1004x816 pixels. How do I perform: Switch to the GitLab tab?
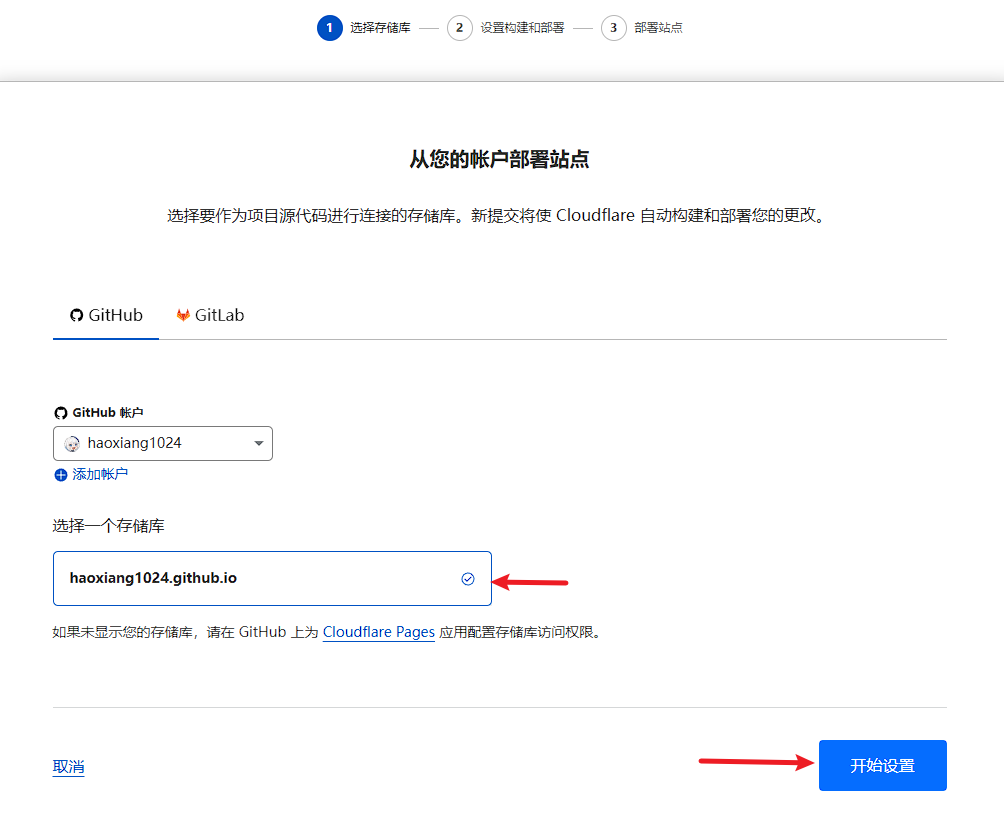pyautogui.click(x=210, y=315)
